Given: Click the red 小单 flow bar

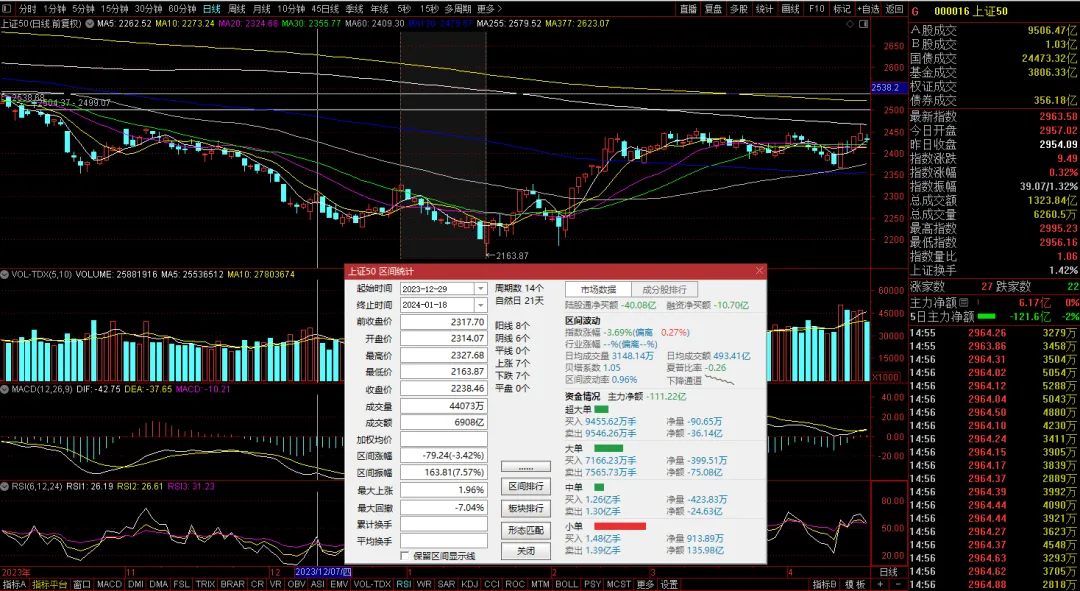Looking at the screenshot, I should [620, 526].
